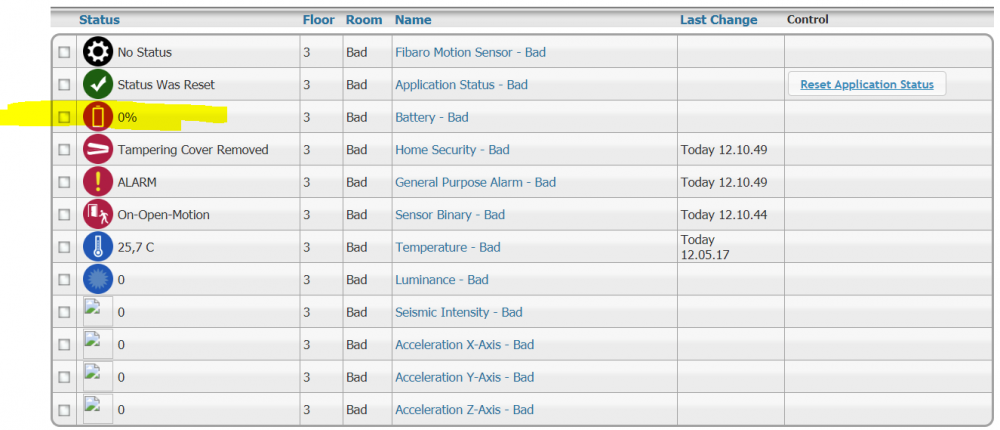The image size is (1000, 430).
Task: Click the broken image for Seismic Intensity
Action: click(x=98, y=311)
